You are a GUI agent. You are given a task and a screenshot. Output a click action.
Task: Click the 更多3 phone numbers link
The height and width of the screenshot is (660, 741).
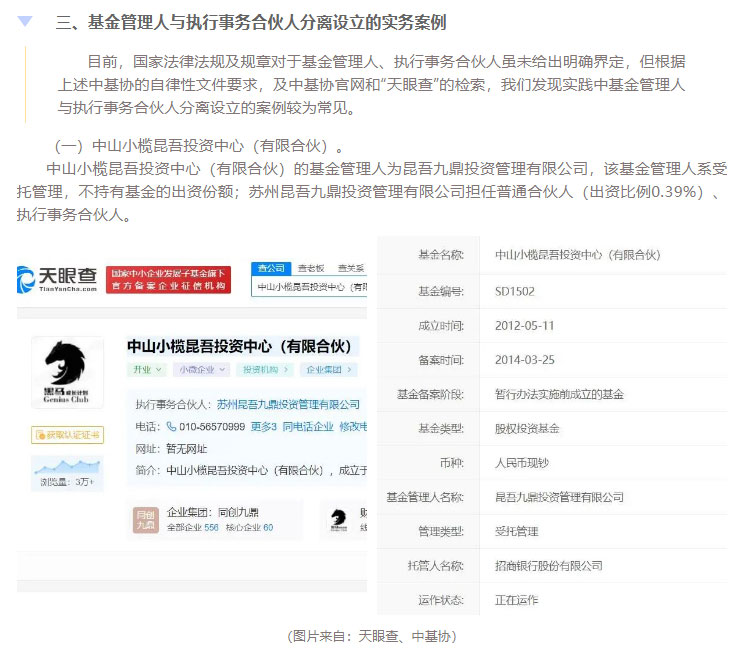tap(263, 426)
